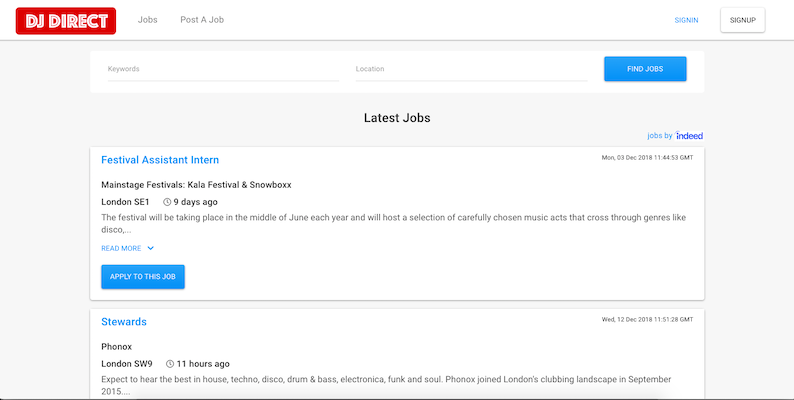The image size is (794, 400).
Task: Select the Phonox company name
Action: (116, 347)
